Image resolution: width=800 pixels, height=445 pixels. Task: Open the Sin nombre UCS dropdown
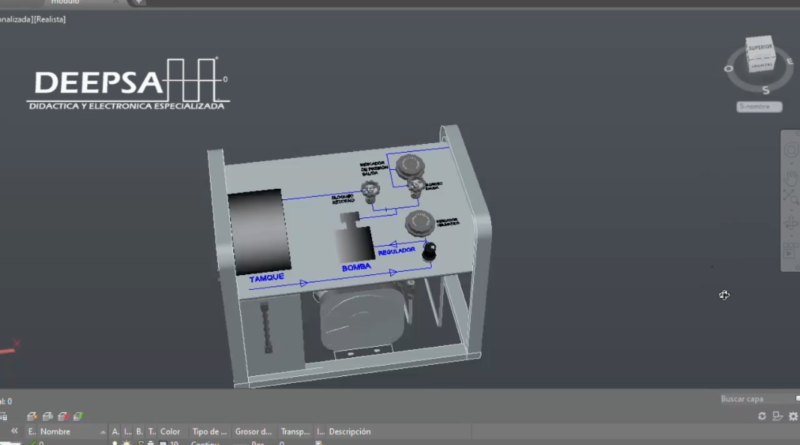tap(759, 106)
